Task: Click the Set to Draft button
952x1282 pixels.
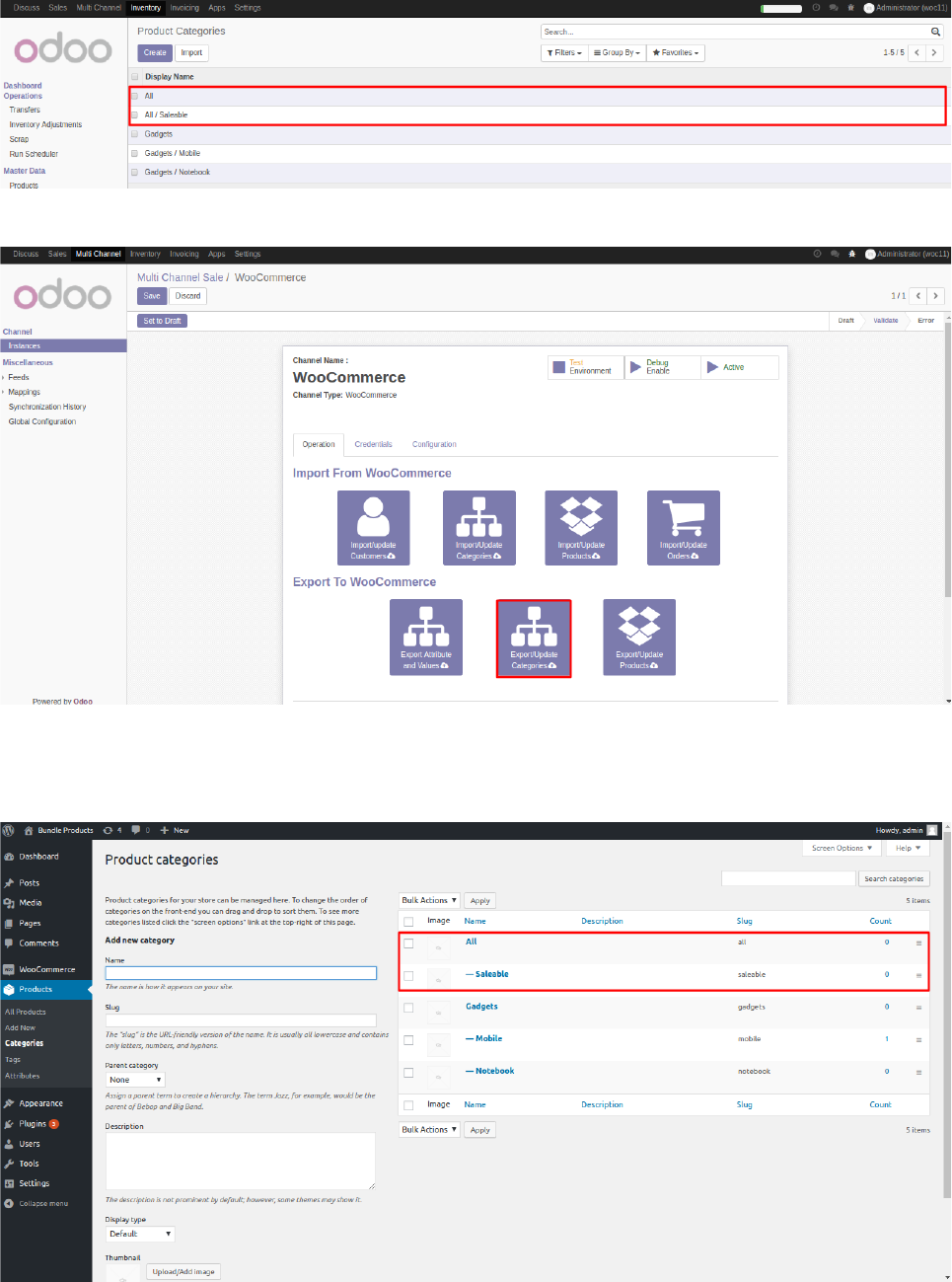Action: 162,321
